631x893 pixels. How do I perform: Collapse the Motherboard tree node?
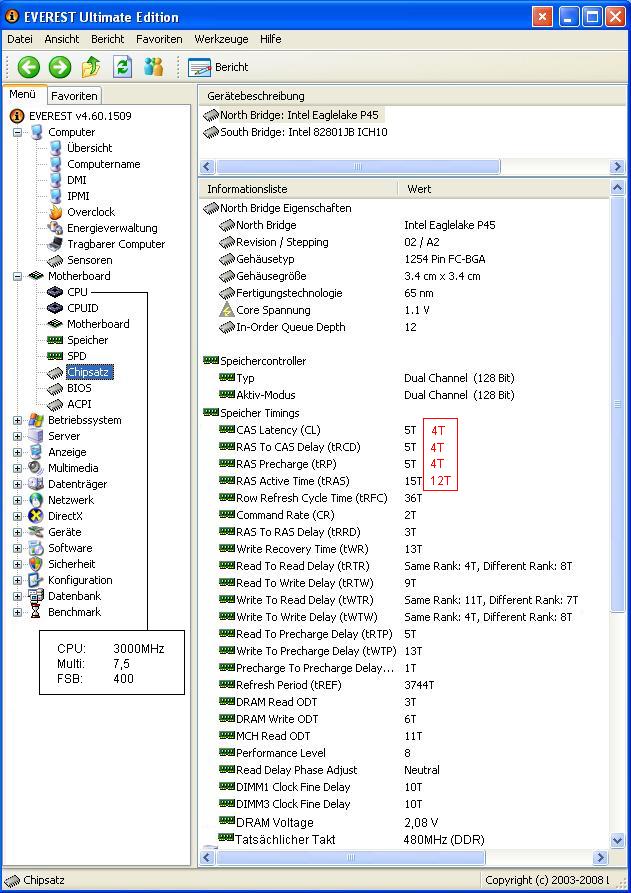tap(18, 276)
